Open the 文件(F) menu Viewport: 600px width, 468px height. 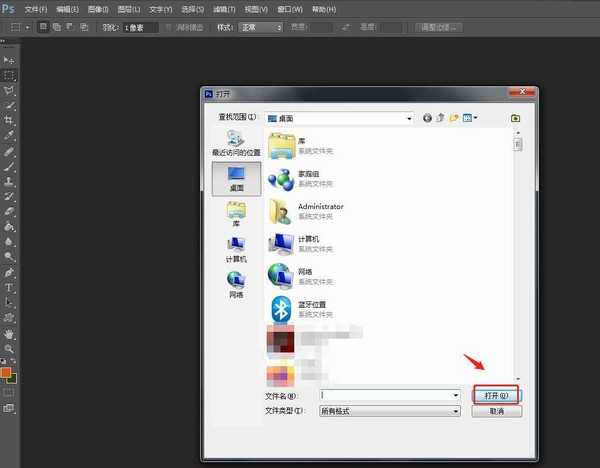coord(35,8)
